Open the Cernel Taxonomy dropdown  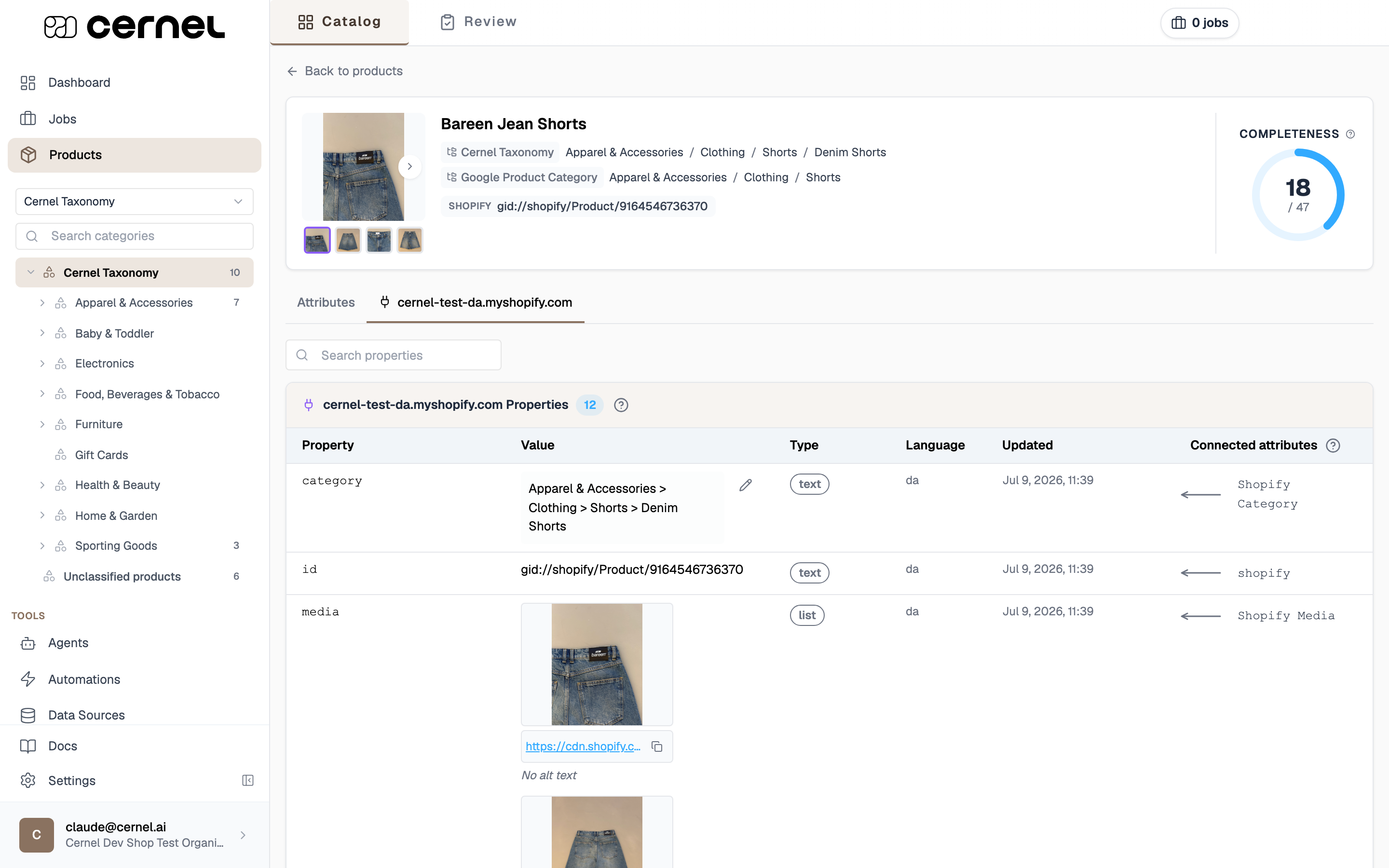point(134,202)
